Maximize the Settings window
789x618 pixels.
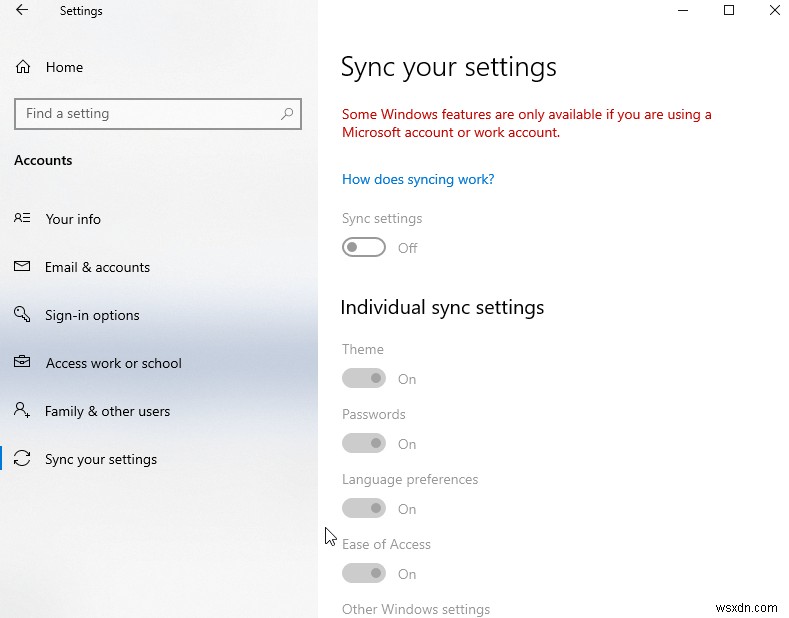pos(729,10)
